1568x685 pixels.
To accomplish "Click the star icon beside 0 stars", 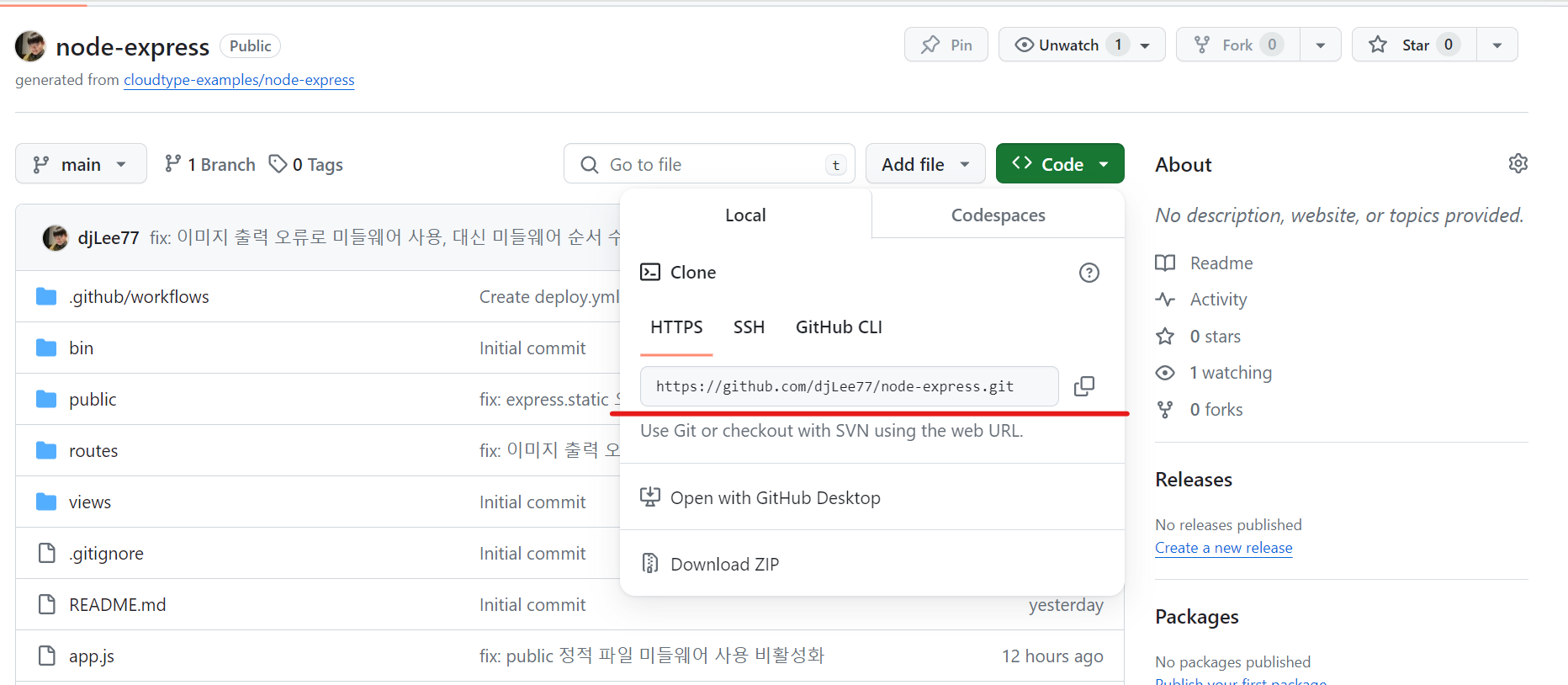I will 1165,336.
